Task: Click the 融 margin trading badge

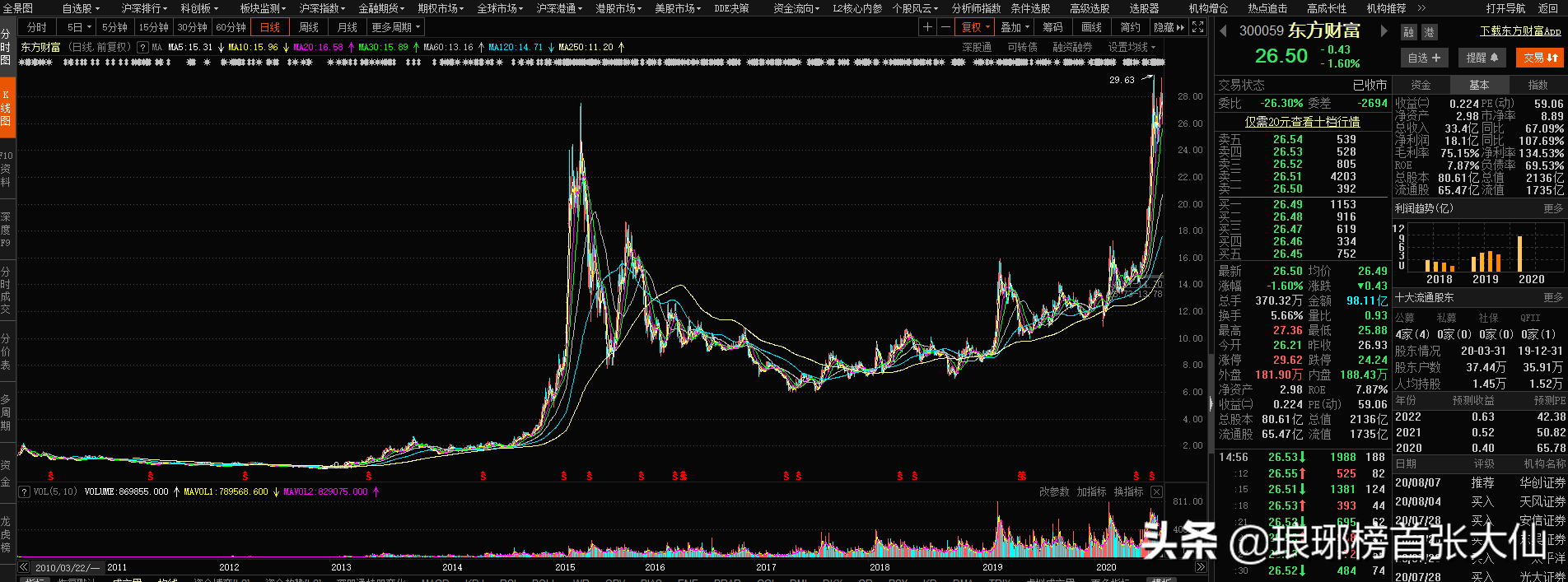Action: click(1409, 32)
